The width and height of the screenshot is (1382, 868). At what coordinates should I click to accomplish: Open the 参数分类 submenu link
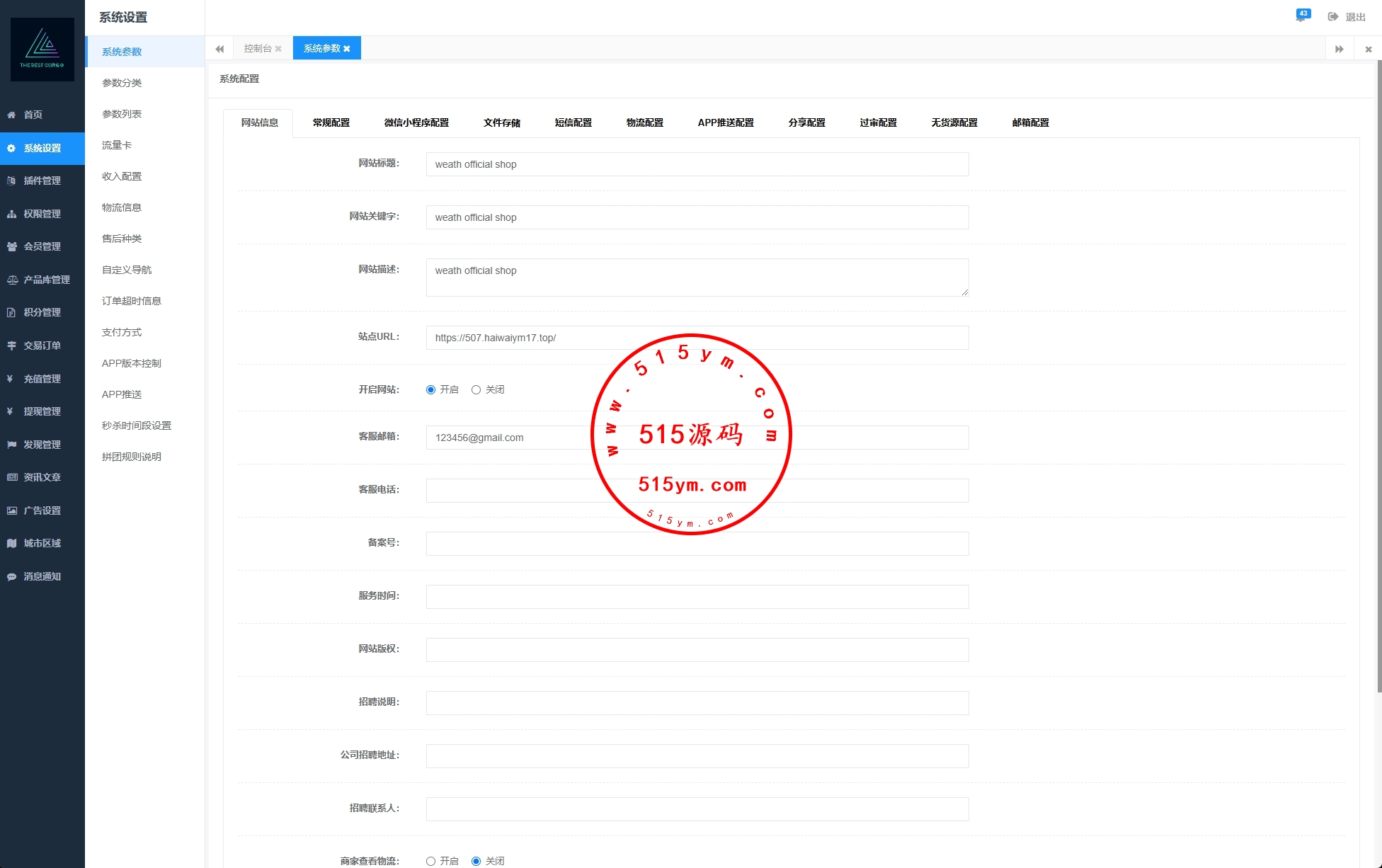click(x=122, y=83)
